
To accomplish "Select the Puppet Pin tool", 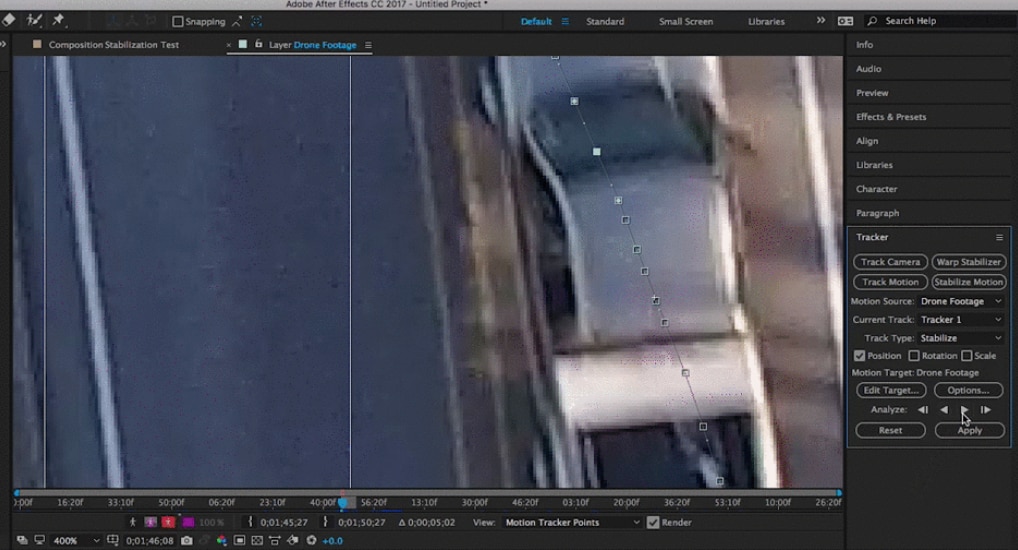I will (x=58, y=20).
